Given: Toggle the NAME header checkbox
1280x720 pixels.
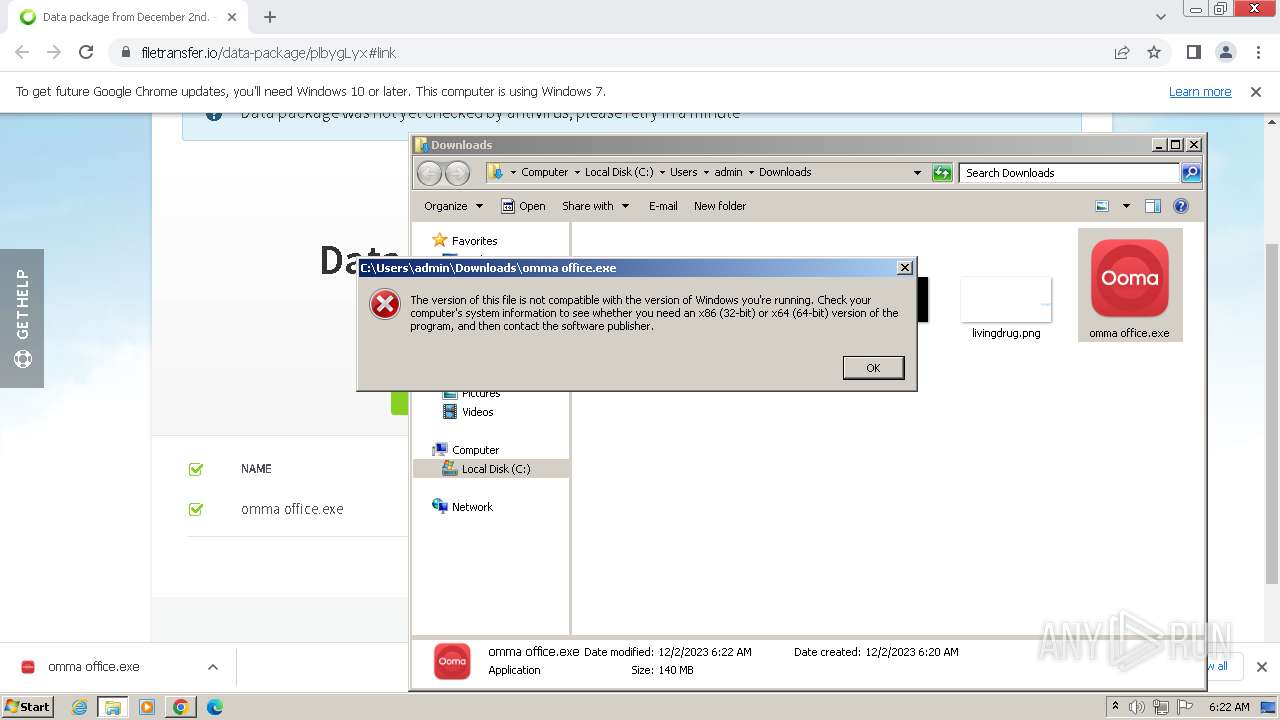Looking at the screenshot, I should coord(196,469).
